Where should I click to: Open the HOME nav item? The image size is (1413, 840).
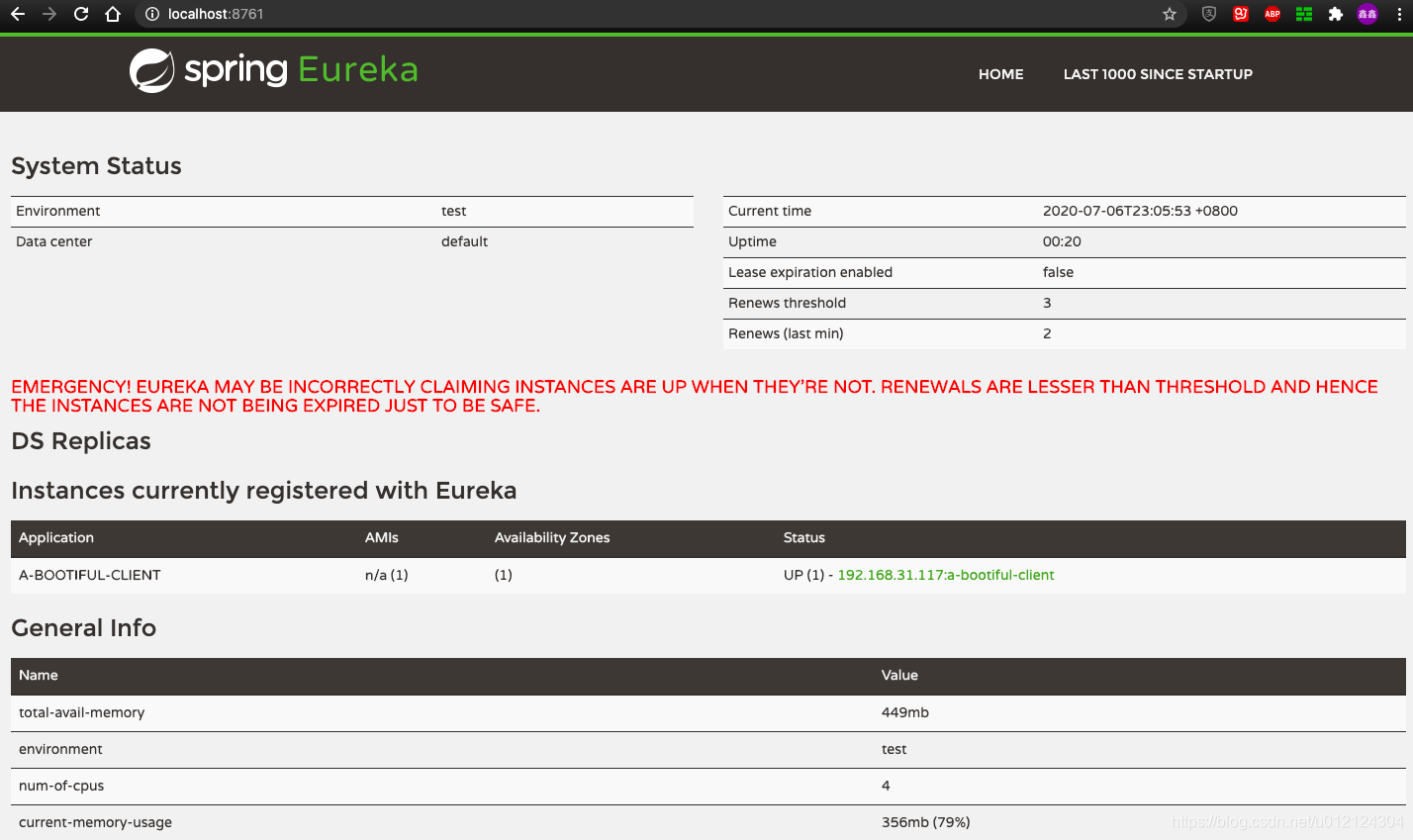pyautogui.click(x=1001, y=74)
